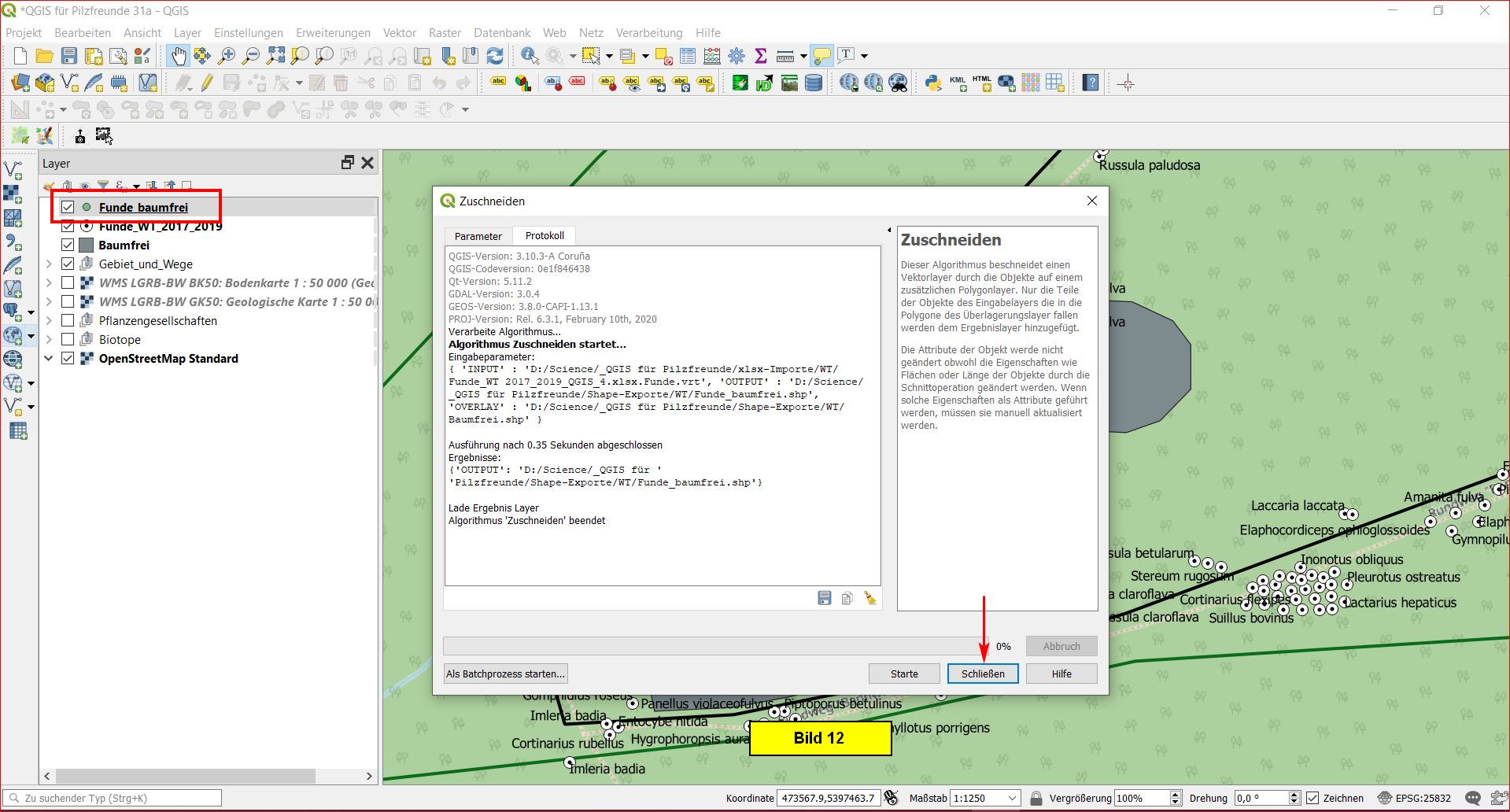Viewport: 1510px width, 812px height.
Task: Save the protocol log with disk icon
Action: pos(824,599)
